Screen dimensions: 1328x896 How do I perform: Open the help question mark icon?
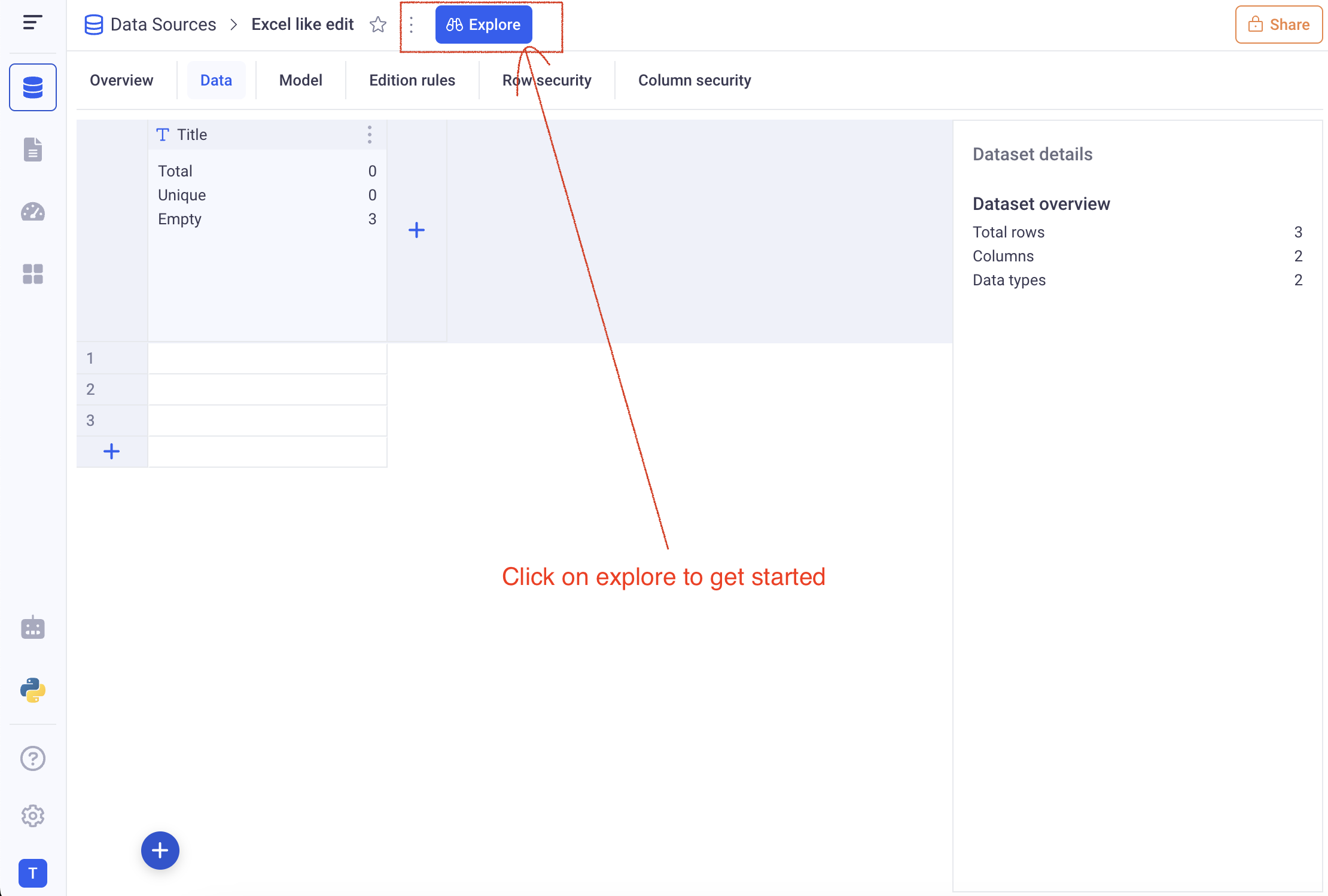pyautogui.click(x=33, y=758)
